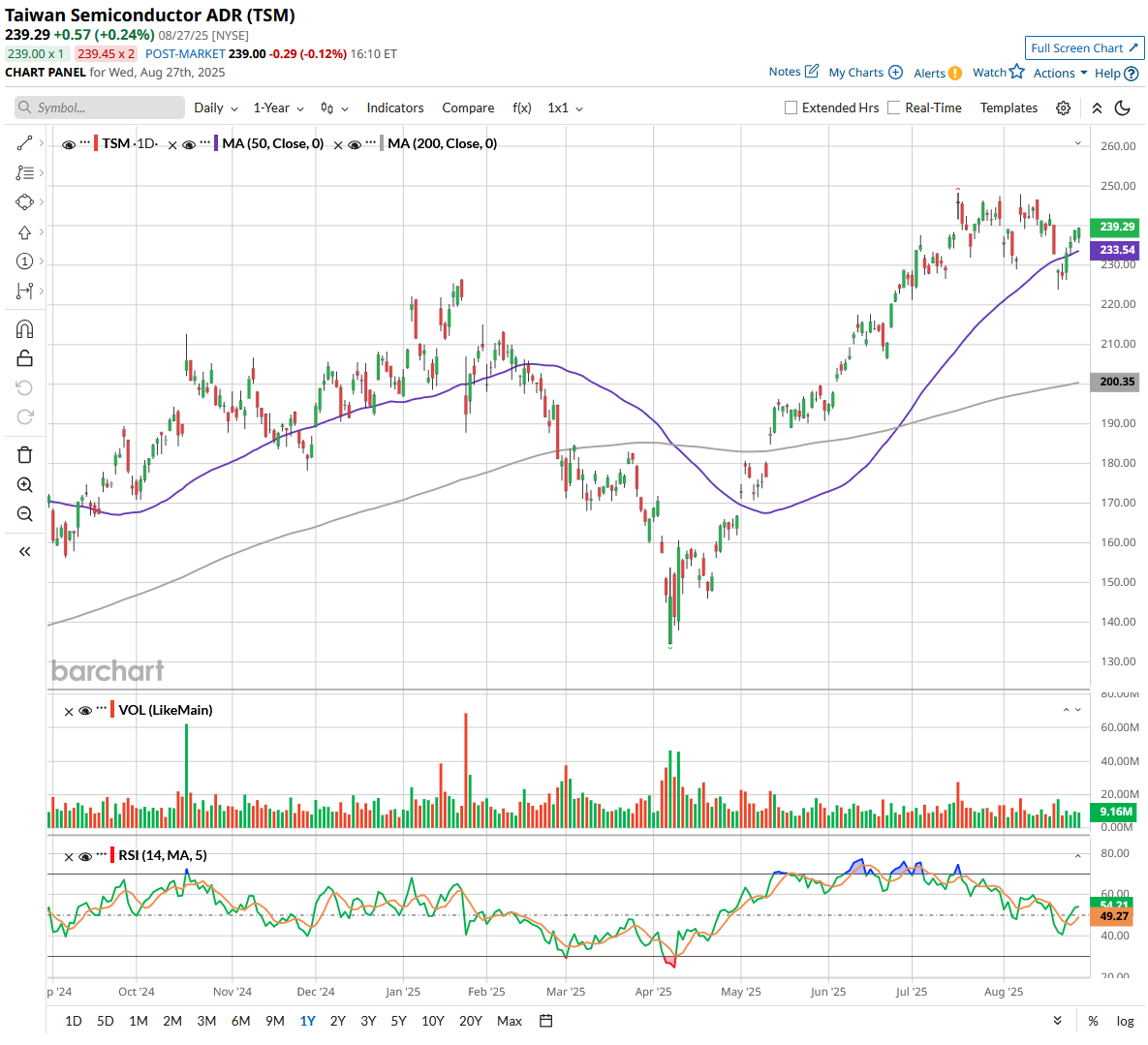Screen dimensions: 1148x1045
Task: Select the 6M time range
Action: tap(241, 1021)
